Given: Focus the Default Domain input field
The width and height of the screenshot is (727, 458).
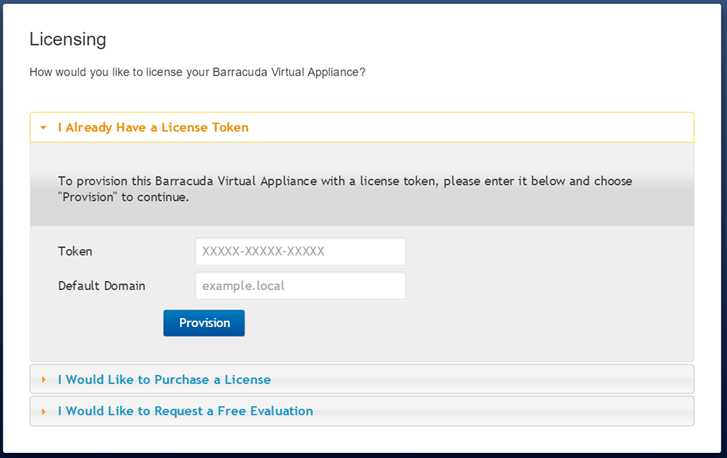Looking at the screenshot, I should [x=300, y=286].
